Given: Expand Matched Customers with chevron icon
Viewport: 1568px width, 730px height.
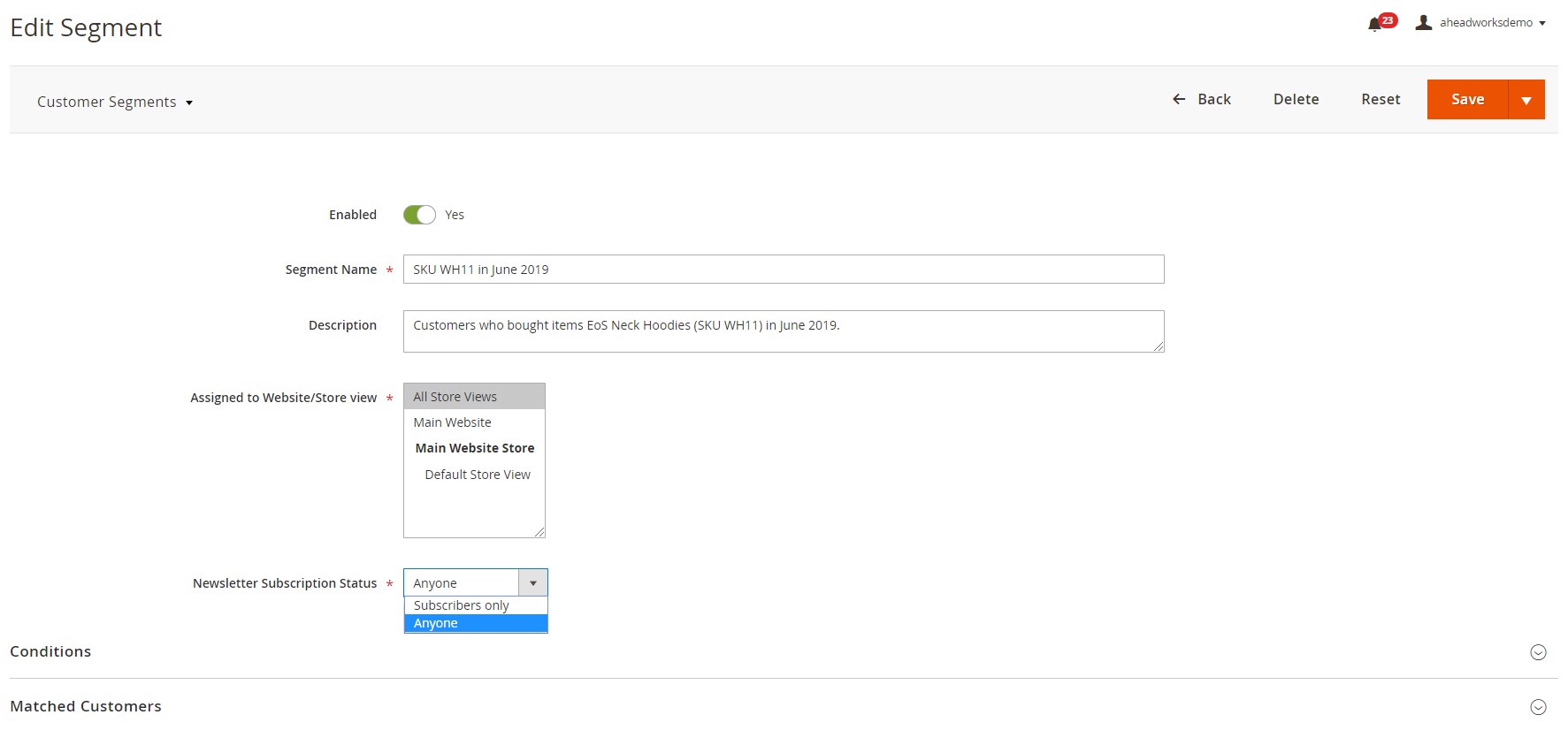Looking at the screenshot, I should [1538, 707].
